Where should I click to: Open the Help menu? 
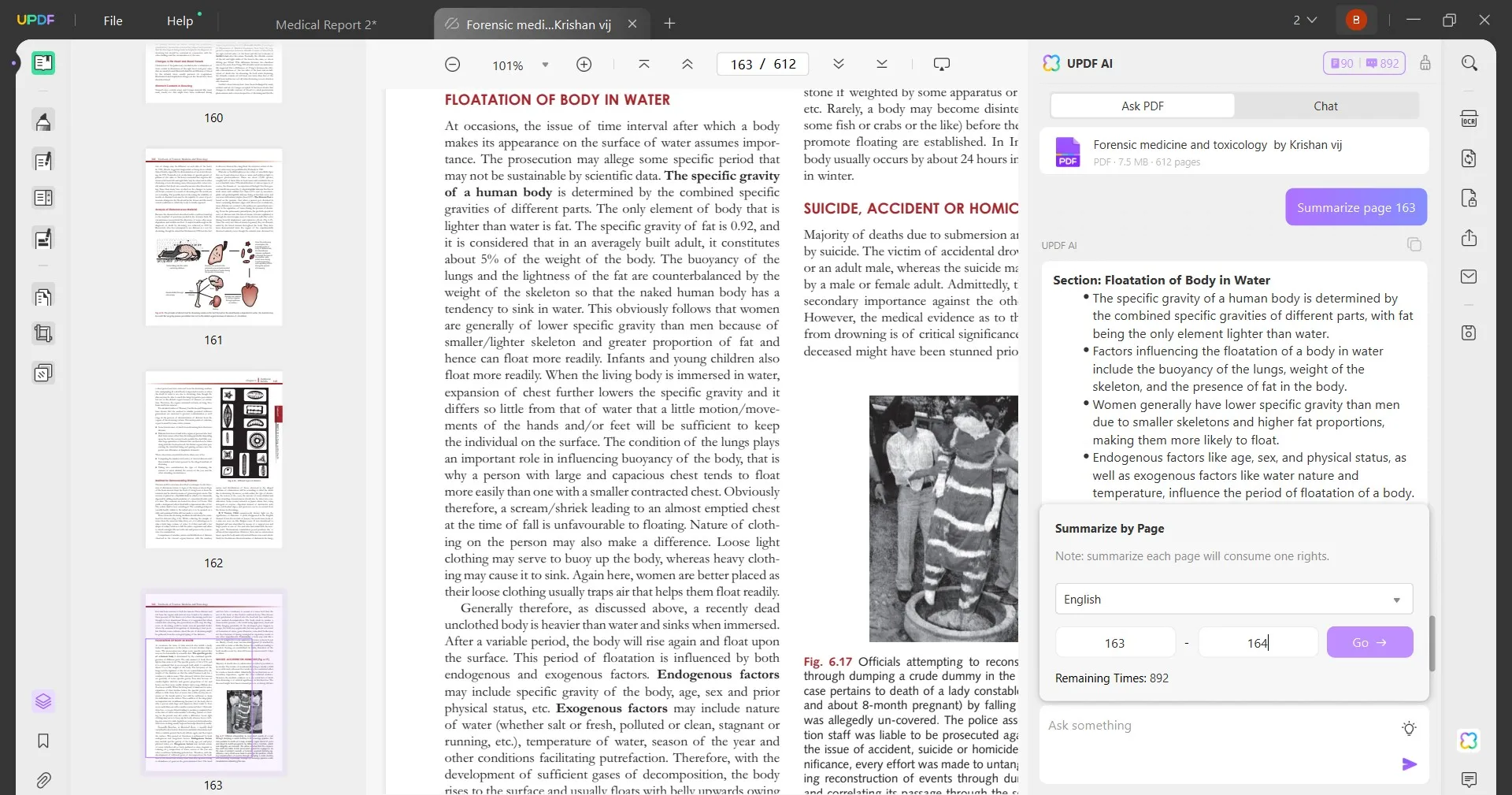click(x=180, y=21)
